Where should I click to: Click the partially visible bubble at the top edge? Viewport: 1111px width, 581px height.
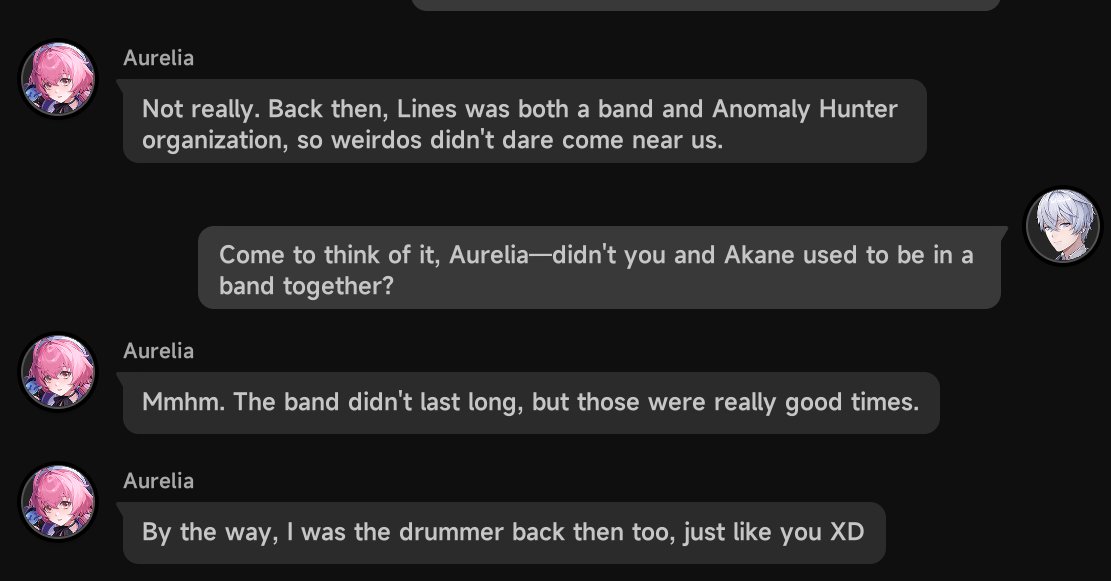point(706,5)
